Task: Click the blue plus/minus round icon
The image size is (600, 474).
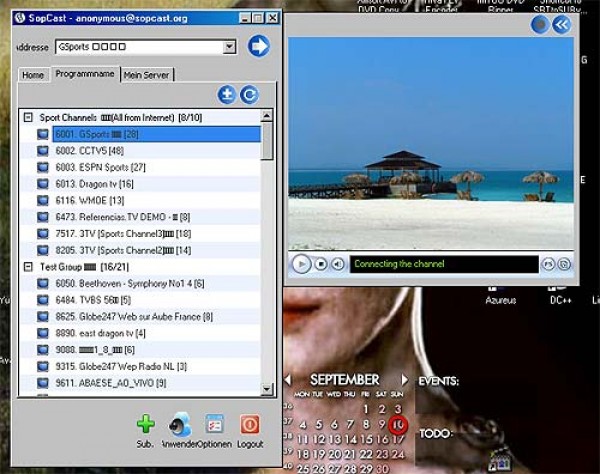Action: coord(227,95)
